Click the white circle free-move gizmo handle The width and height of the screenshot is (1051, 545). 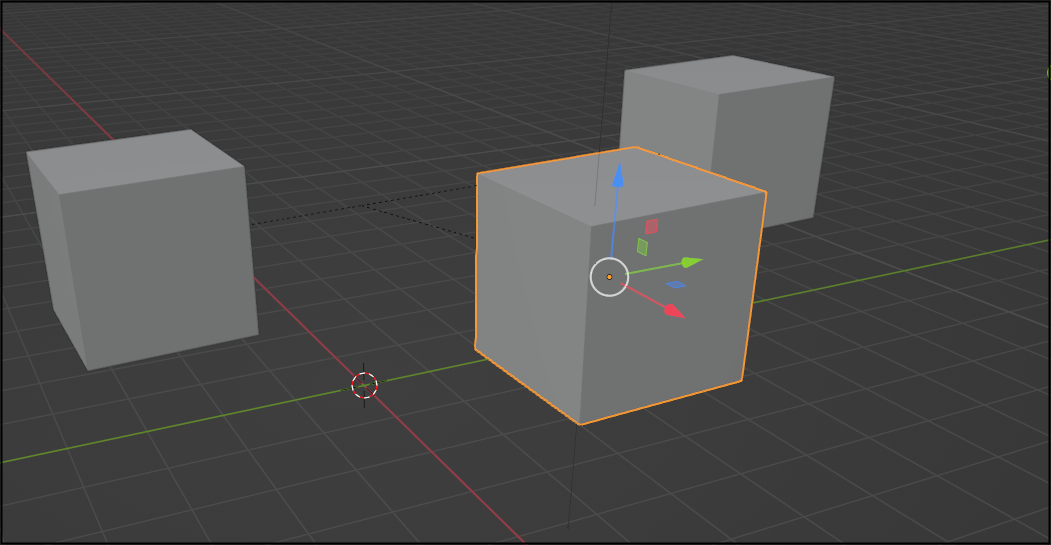point(609,277)
